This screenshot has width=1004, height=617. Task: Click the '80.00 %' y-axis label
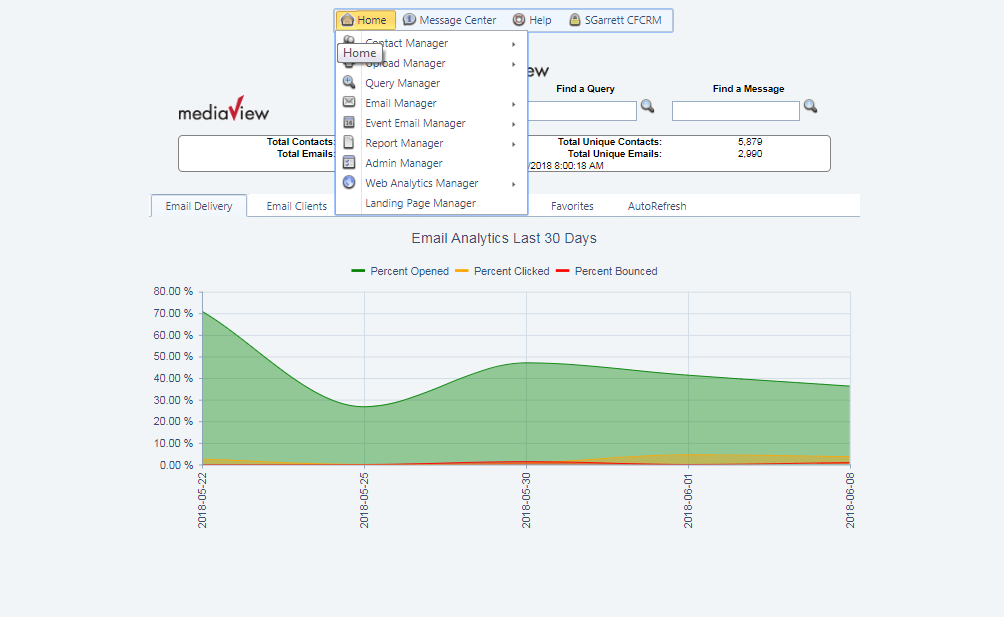pyautogui.click(x=173, y=291)
